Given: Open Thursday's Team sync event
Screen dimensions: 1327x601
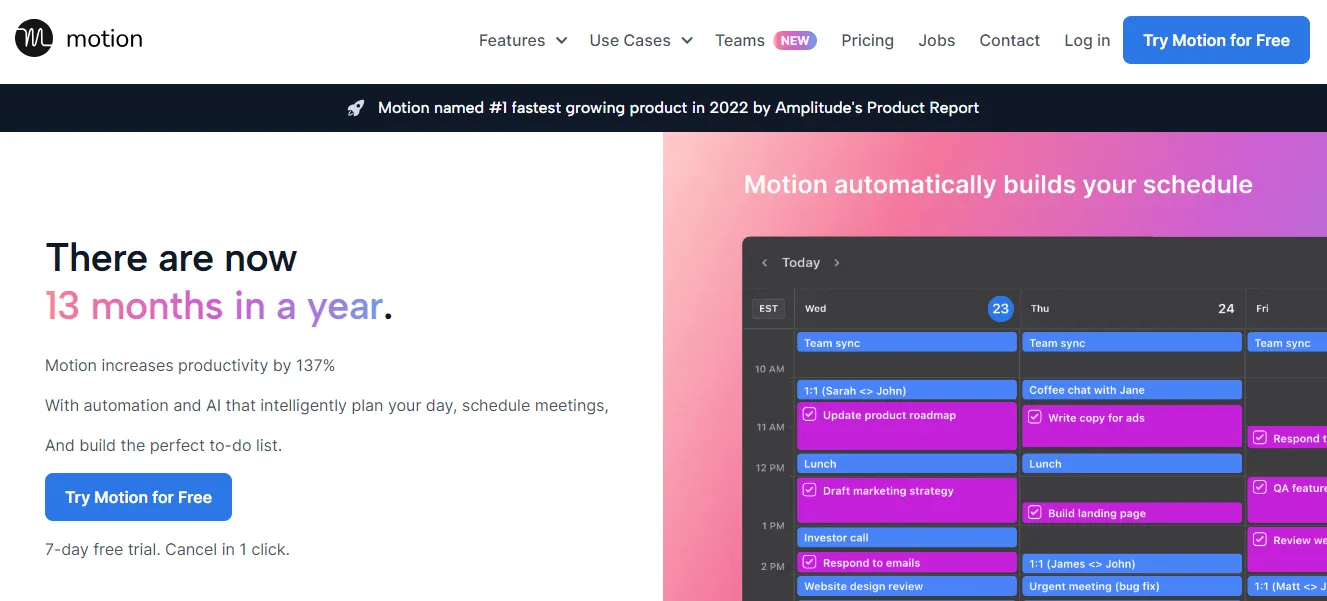Looking at the screenshot, I should pos(1132,343).
